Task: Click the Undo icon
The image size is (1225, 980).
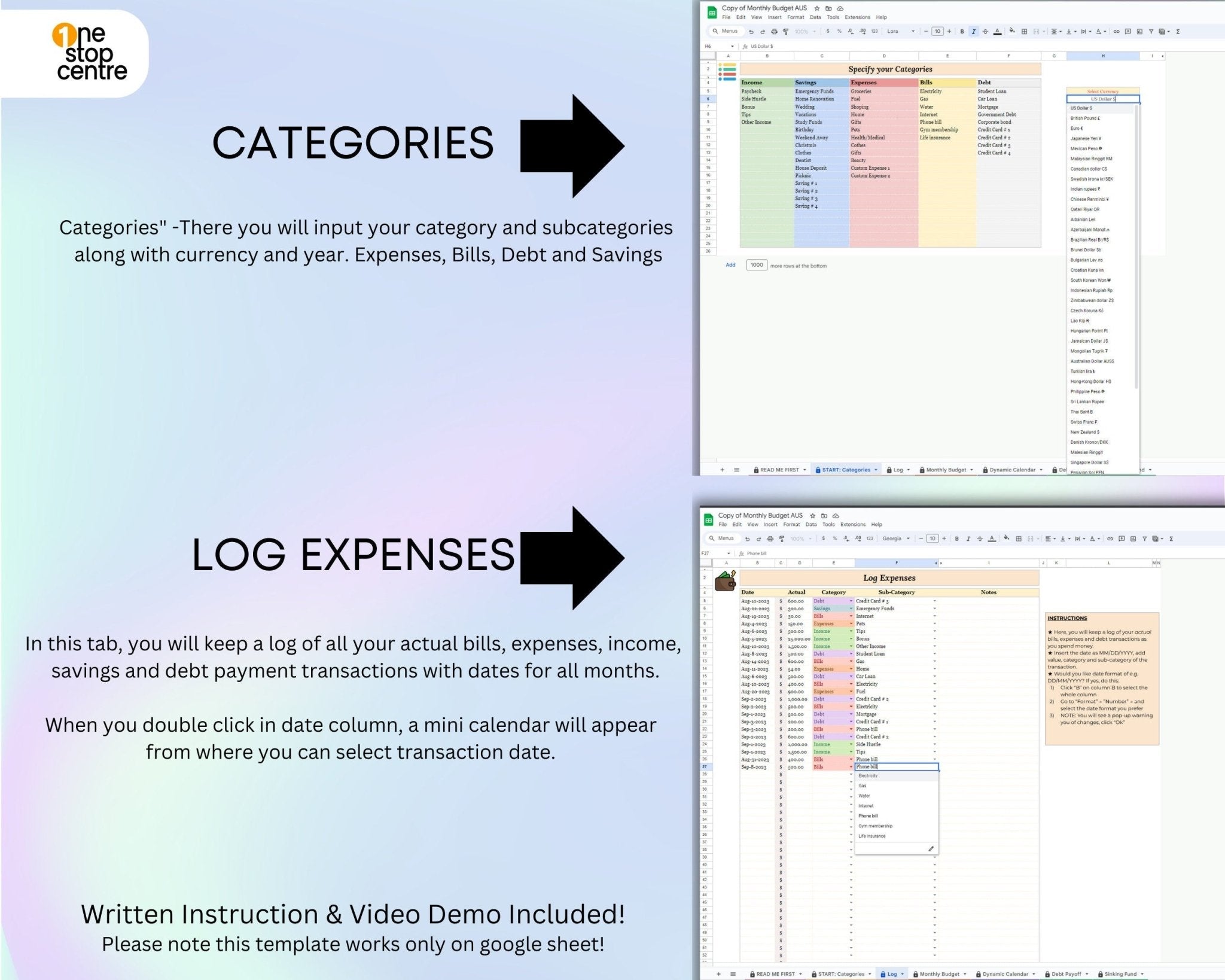Action: click(751, 31)
